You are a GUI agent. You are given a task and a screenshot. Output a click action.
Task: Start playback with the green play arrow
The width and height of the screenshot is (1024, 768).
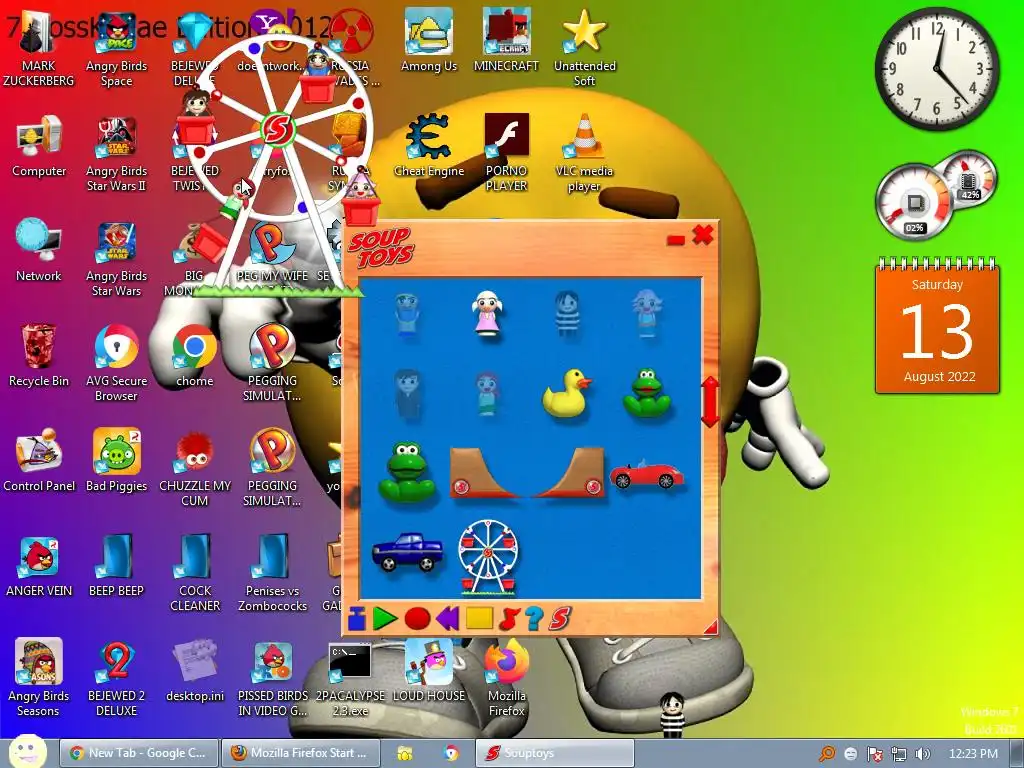[385, 618]
